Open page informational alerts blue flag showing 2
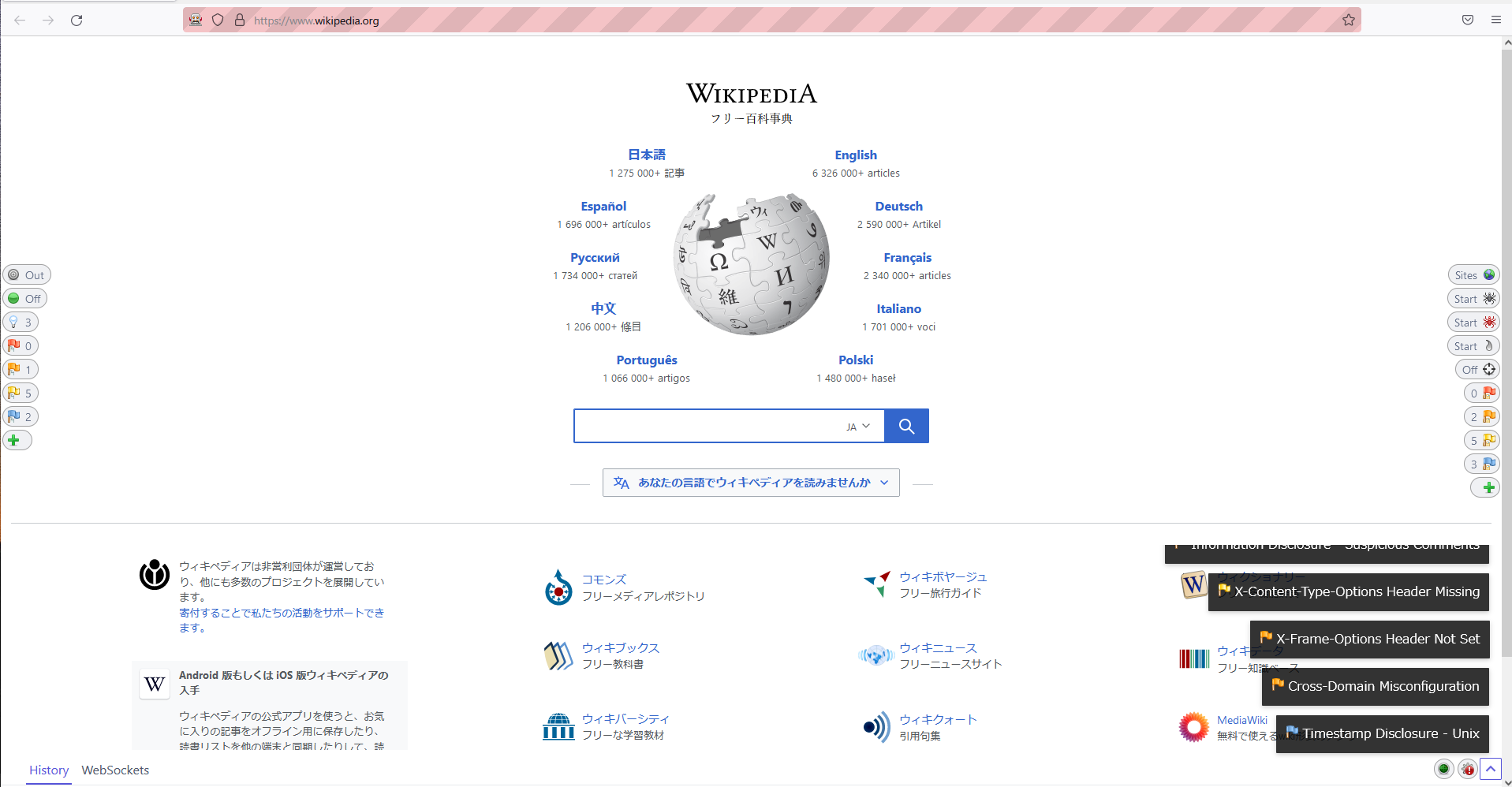This screenshot has width=1512, height=787. click(21, 417)
